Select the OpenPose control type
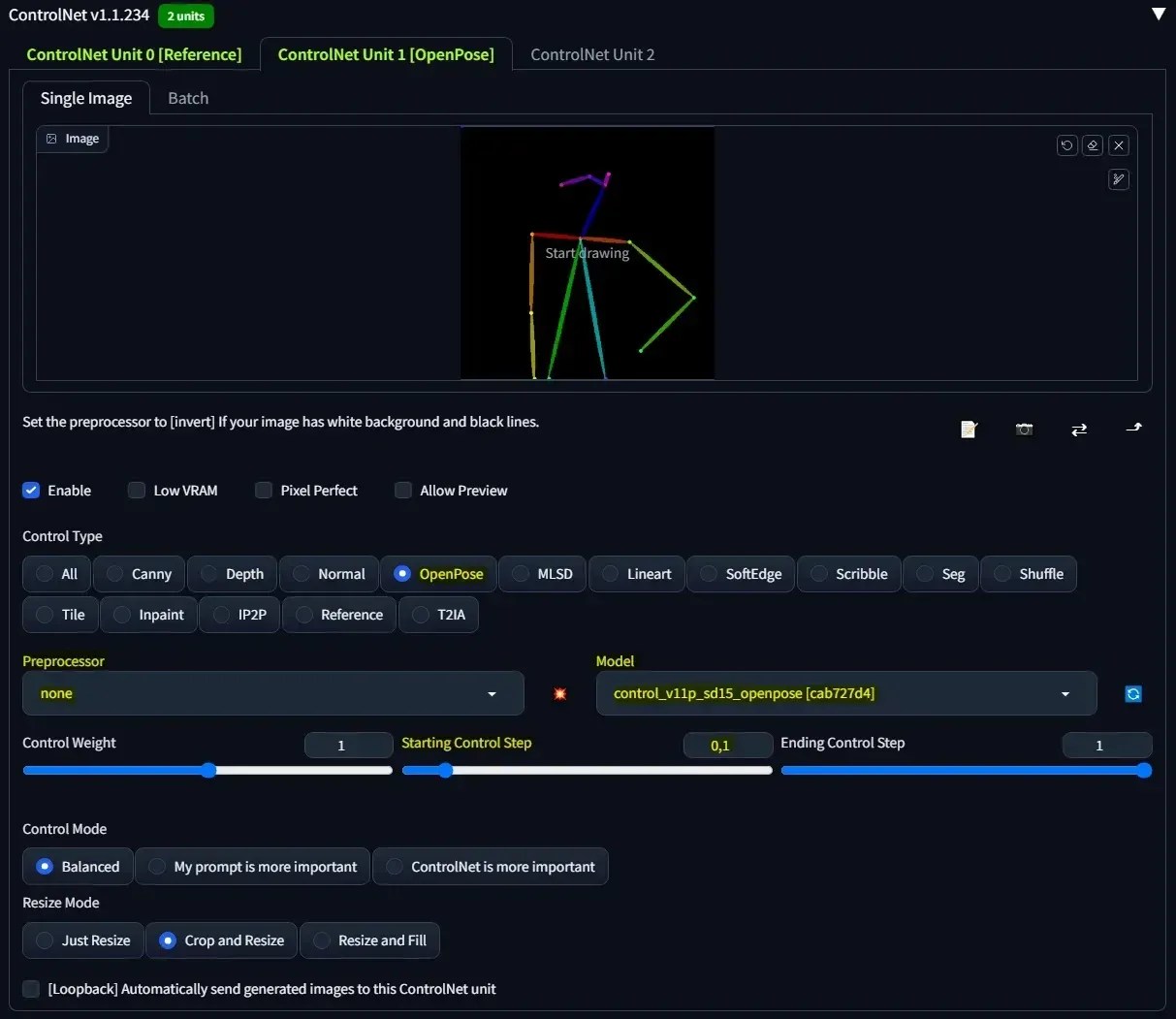Image resolution: width=1176 pixels, height=1019 pixels. tap(438, 574)
